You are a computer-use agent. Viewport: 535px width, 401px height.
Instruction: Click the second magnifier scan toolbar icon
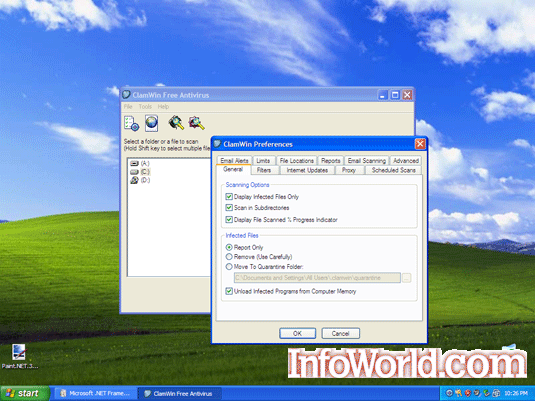click(x=197, y=123)
